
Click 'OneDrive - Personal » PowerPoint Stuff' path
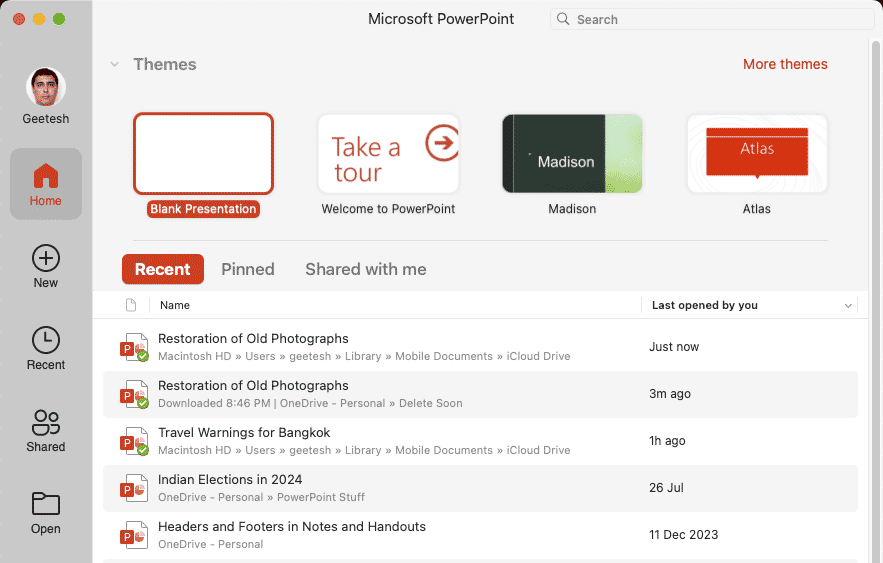click(261, 497)
